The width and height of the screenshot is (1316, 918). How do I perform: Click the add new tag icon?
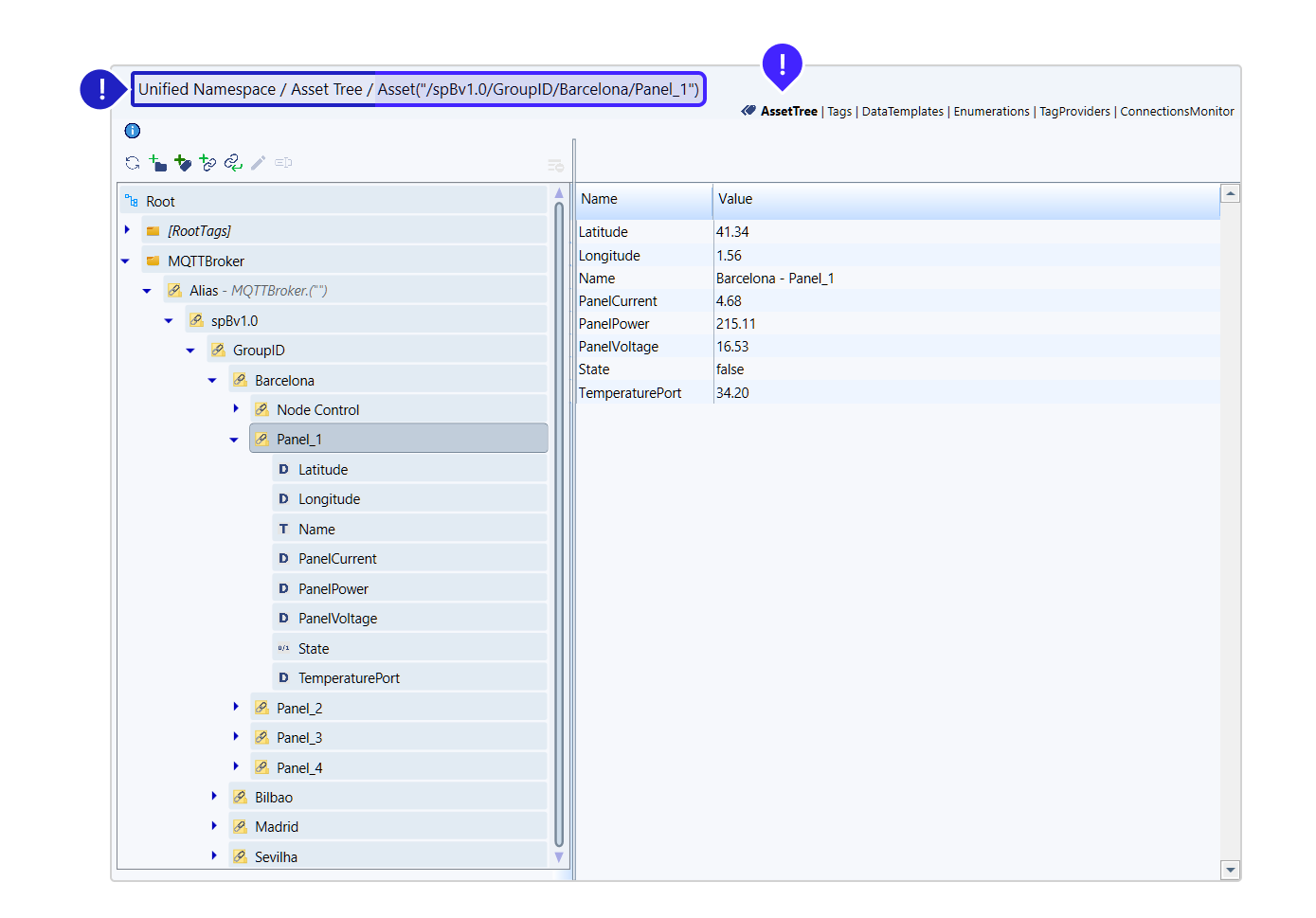point(183,163)
